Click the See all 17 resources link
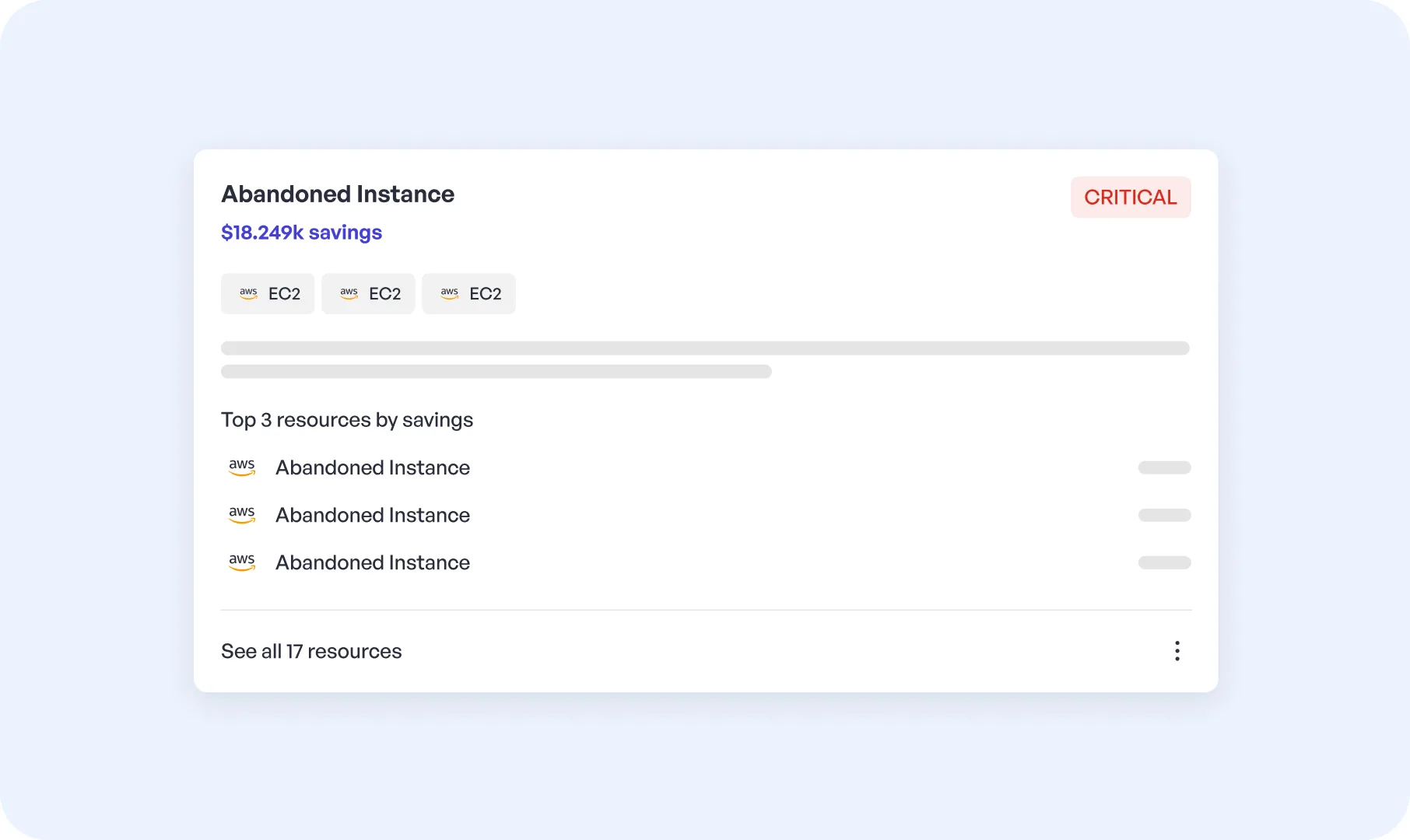The width and height of the screenshot is (1410, 840). pos(311,651)
